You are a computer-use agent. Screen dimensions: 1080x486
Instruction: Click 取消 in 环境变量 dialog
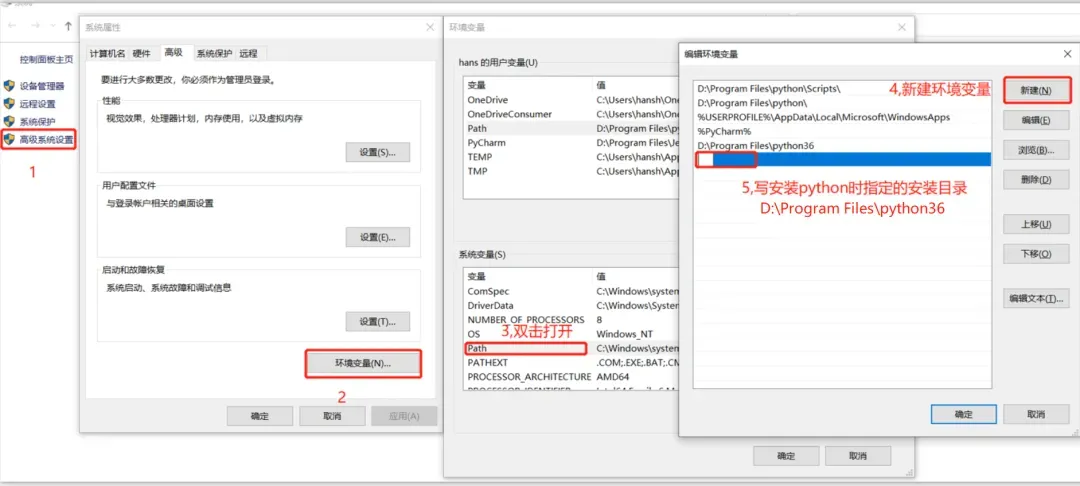(x=858, y=456)
